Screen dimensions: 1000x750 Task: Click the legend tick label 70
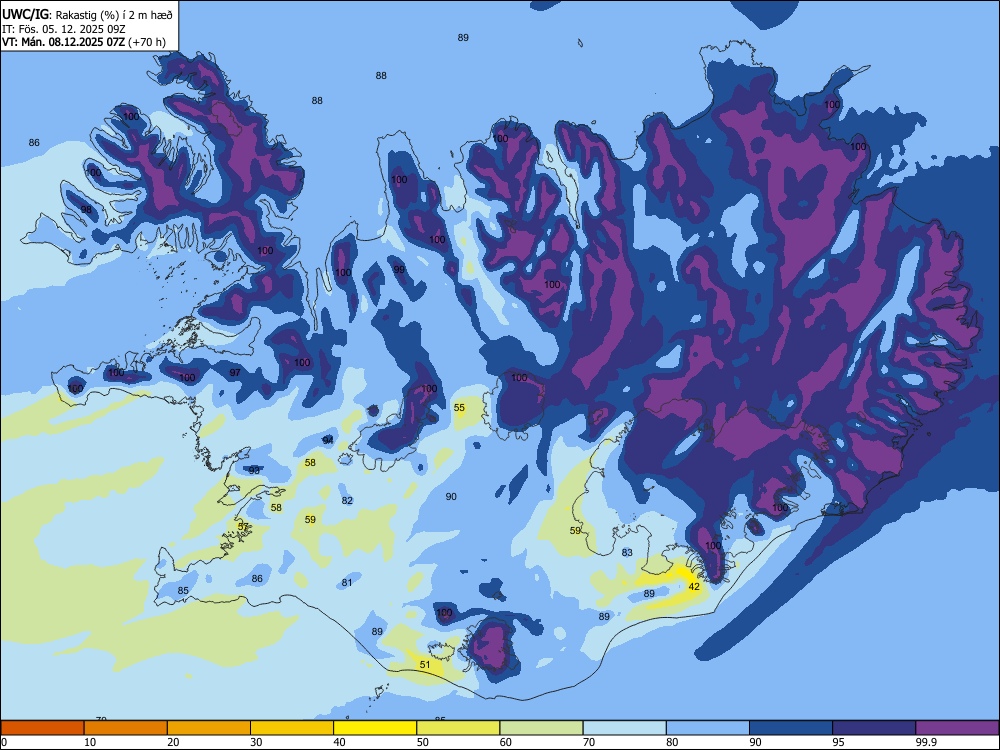589,742
